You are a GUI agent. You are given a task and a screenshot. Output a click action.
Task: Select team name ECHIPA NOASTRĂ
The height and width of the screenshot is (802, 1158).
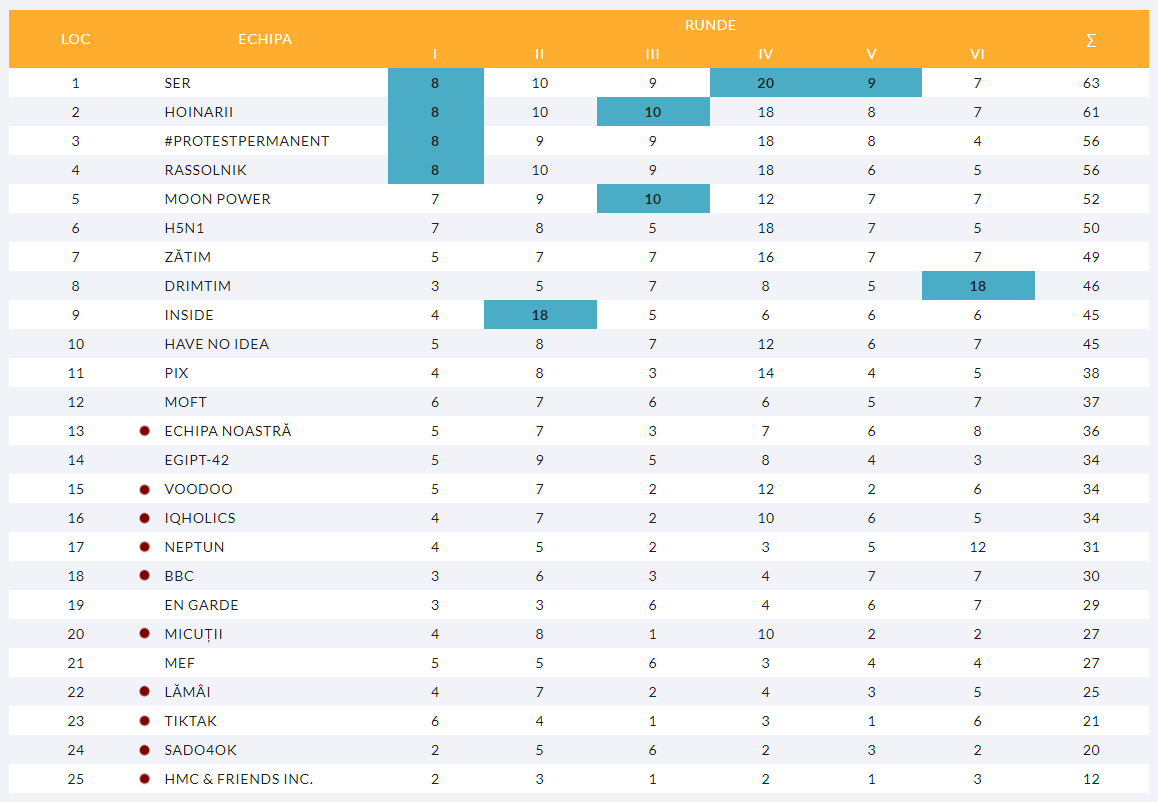tap(227, 431)
